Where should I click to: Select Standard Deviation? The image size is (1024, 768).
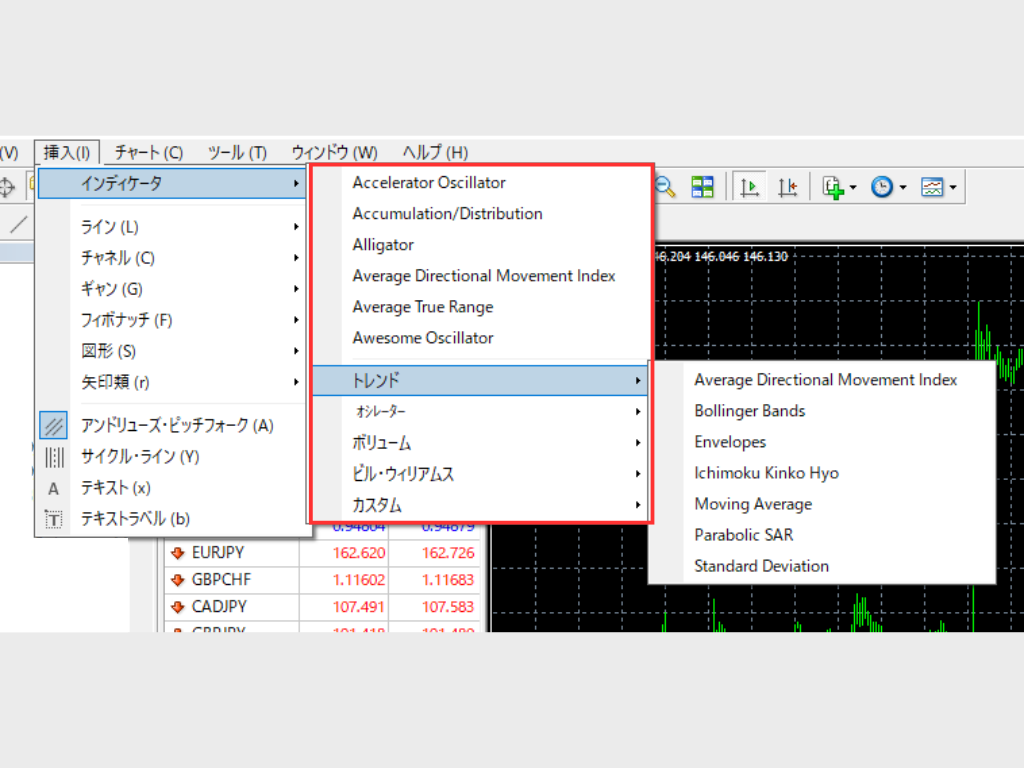[823, 566]
